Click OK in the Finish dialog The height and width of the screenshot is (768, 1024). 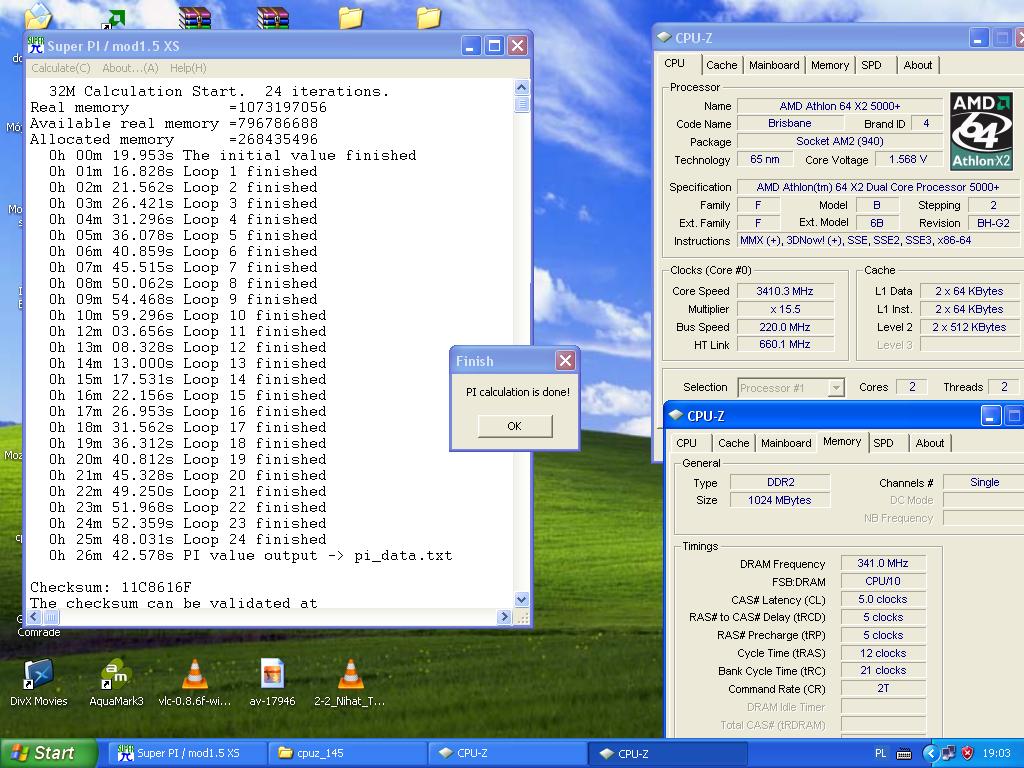515,426
